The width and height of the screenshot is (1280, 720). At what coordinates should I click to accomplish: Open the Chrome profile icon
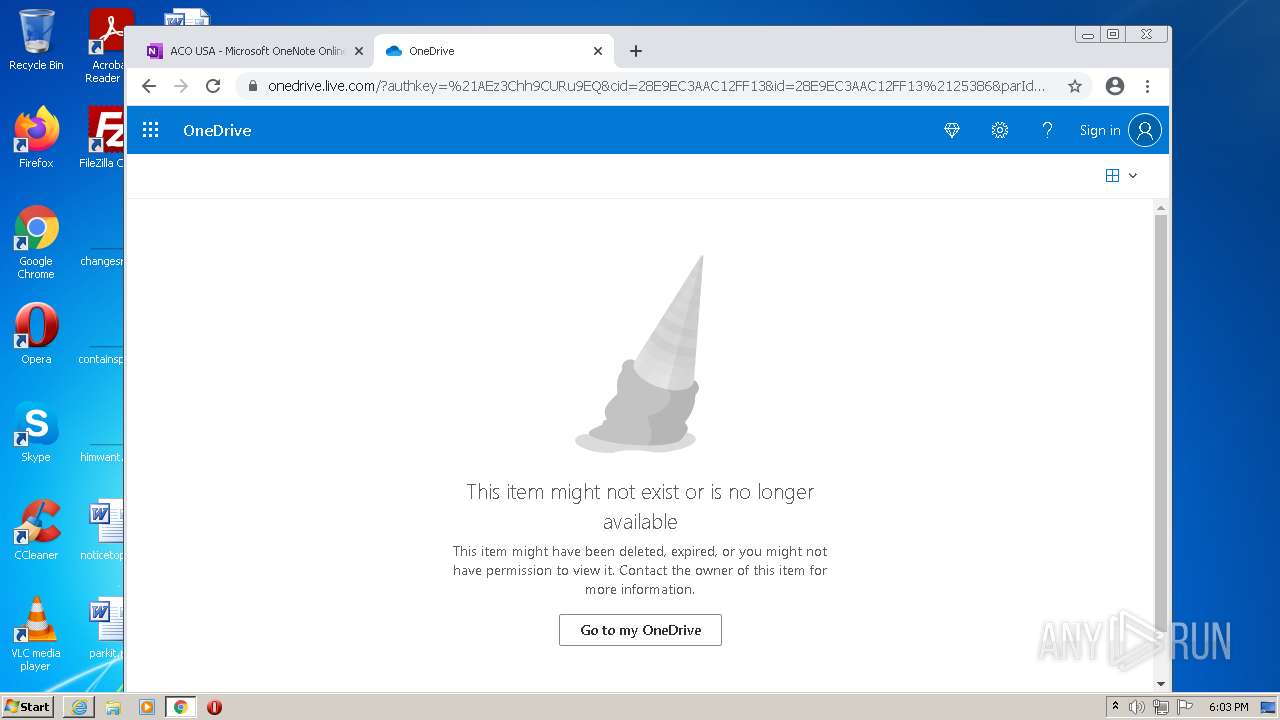click(x=1115, y=86)
